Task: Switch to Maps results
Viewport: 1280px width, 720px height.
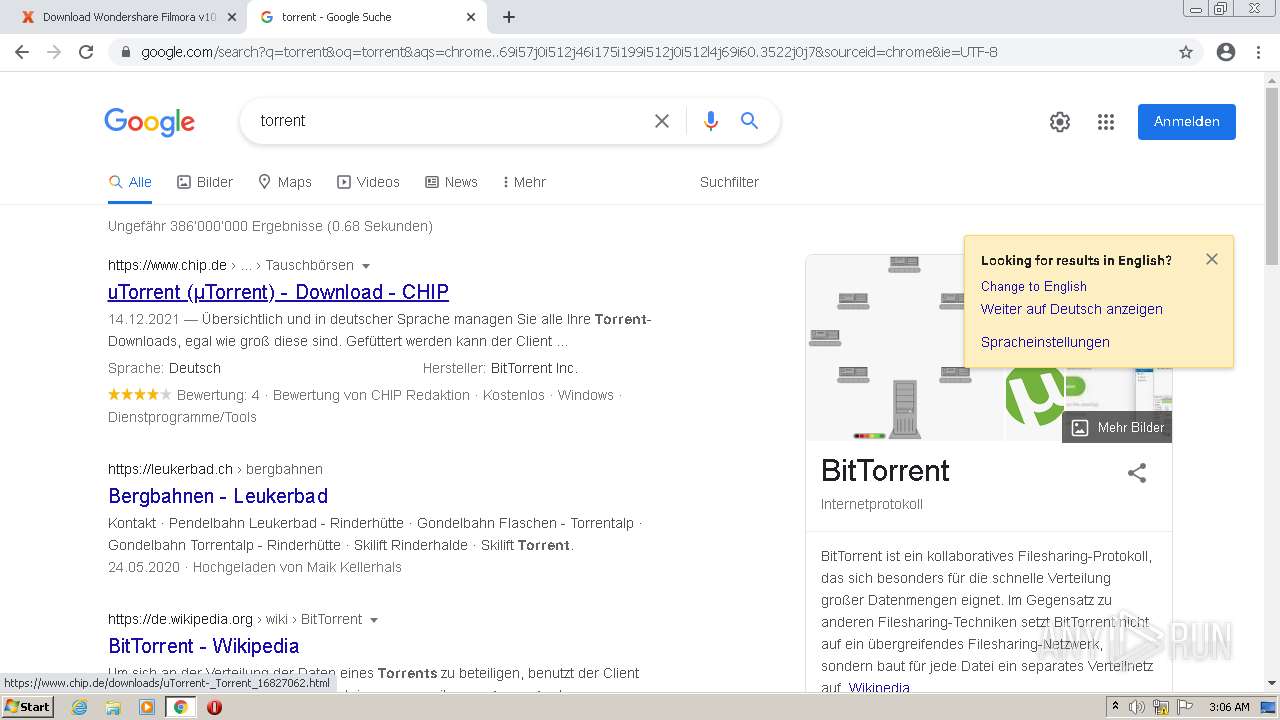Action: 285,182
